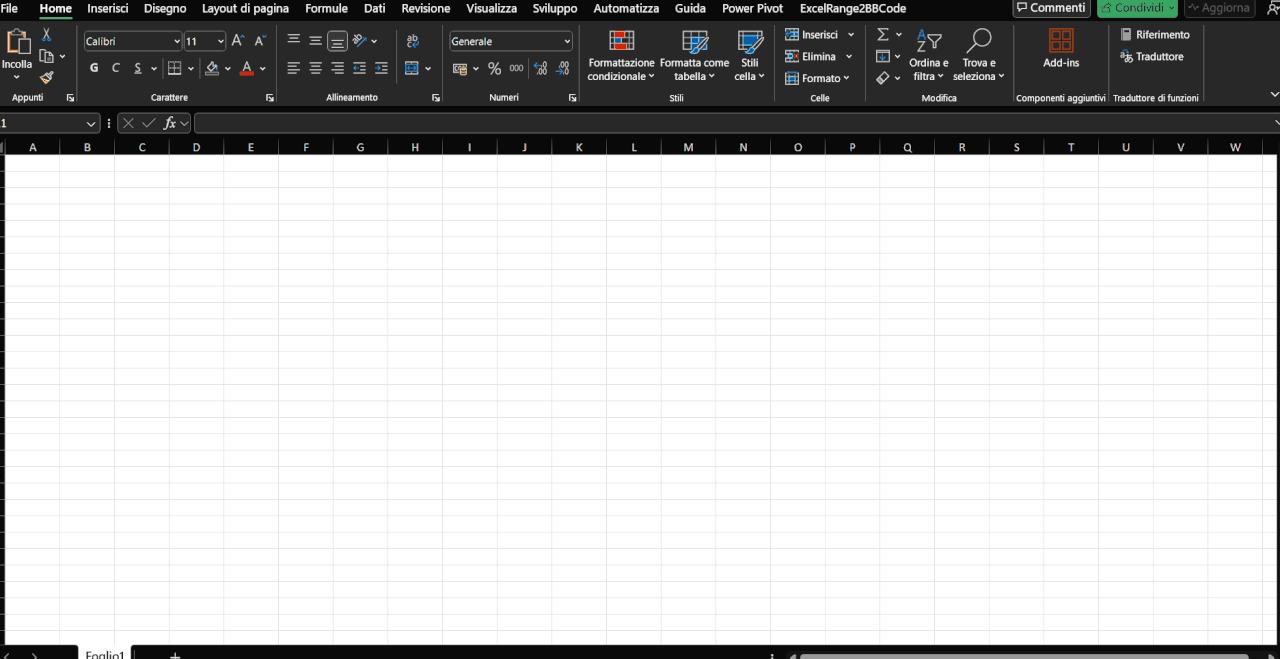This screenshot has height=659, width=1280.
Task: Expand the Name Box dropdown arrow
Action: (91, 123)
